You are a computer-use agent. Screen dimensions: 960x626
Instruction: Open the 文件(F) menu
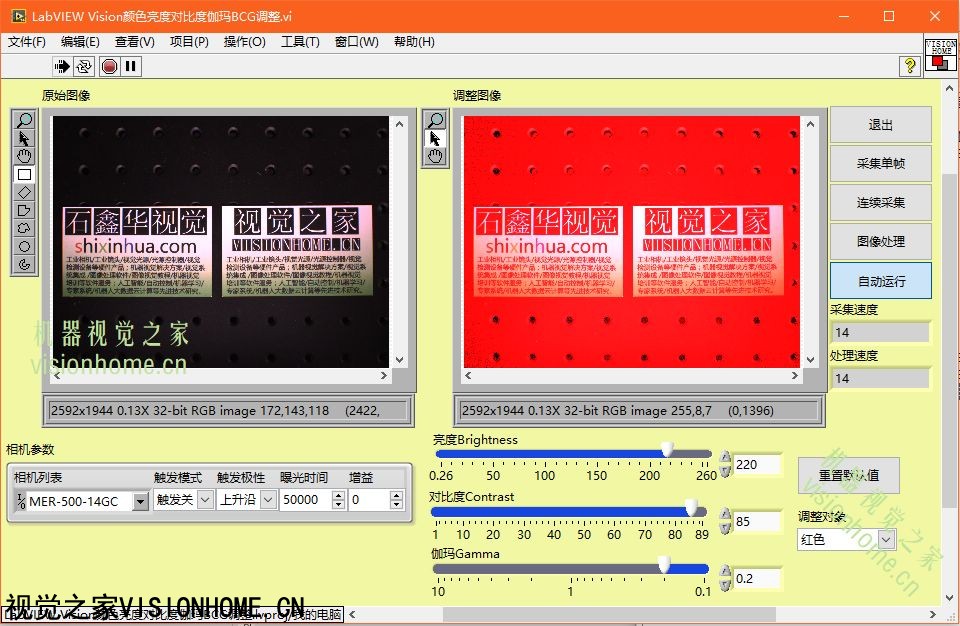pos(27,42)
